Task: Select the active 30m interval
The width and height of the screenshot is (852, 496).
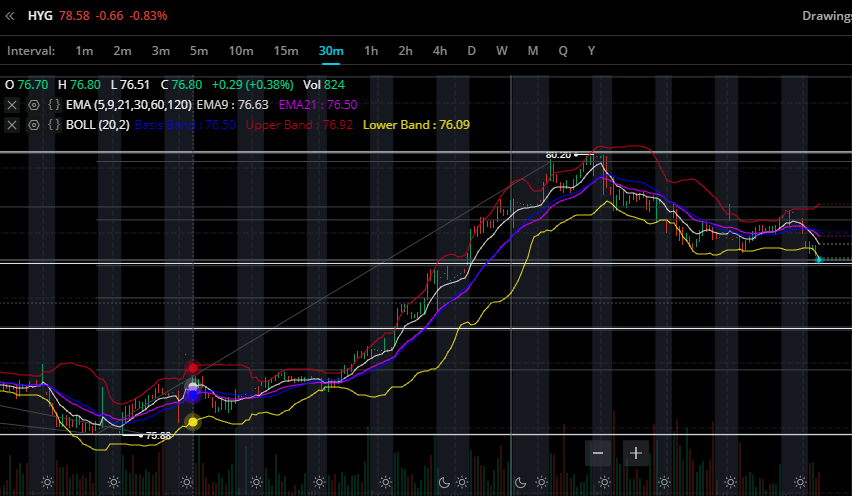Action: click(x=331, y=51)
